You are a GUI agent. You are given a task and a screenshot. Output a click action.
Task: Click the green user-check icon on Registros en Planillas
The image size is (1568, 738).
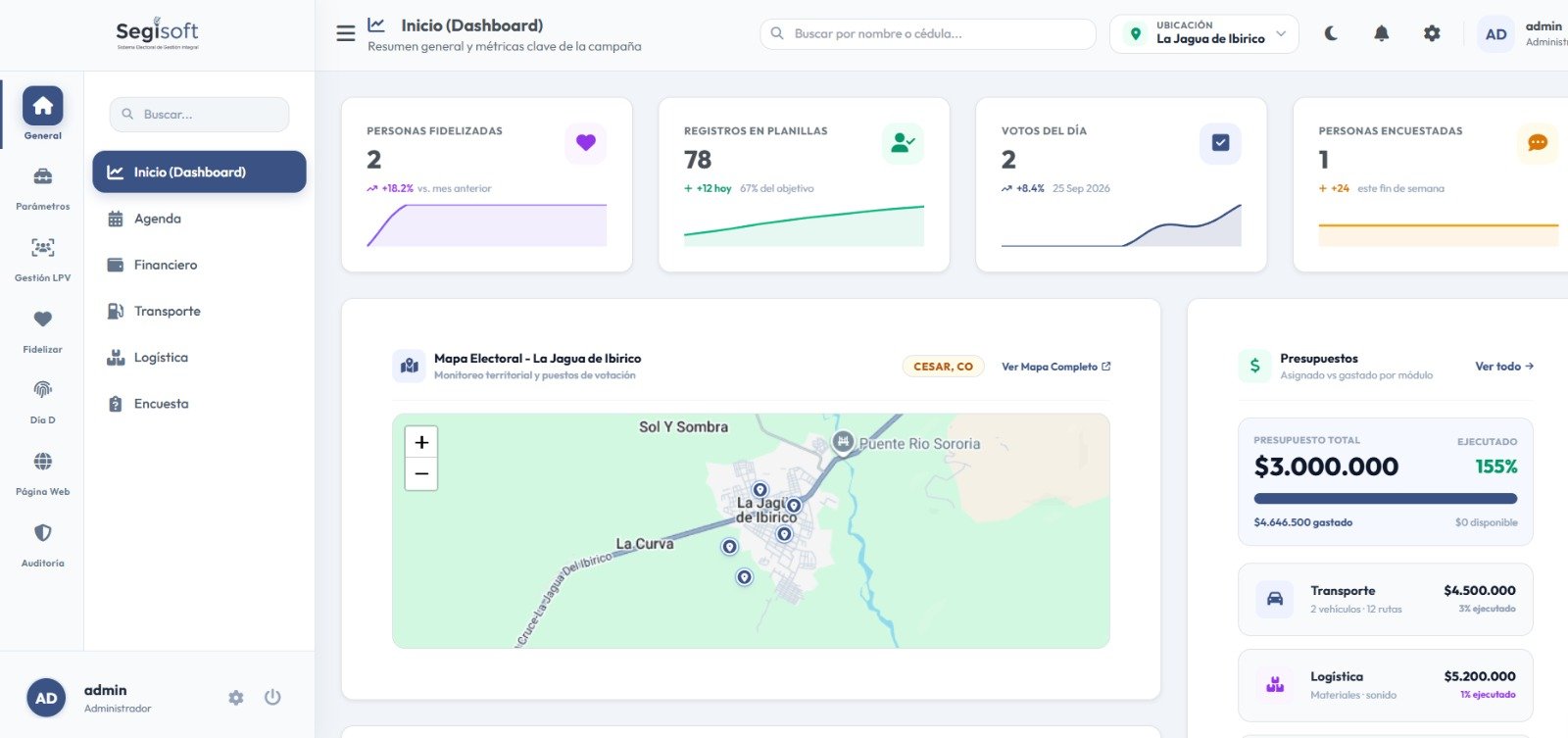[903, 143]
